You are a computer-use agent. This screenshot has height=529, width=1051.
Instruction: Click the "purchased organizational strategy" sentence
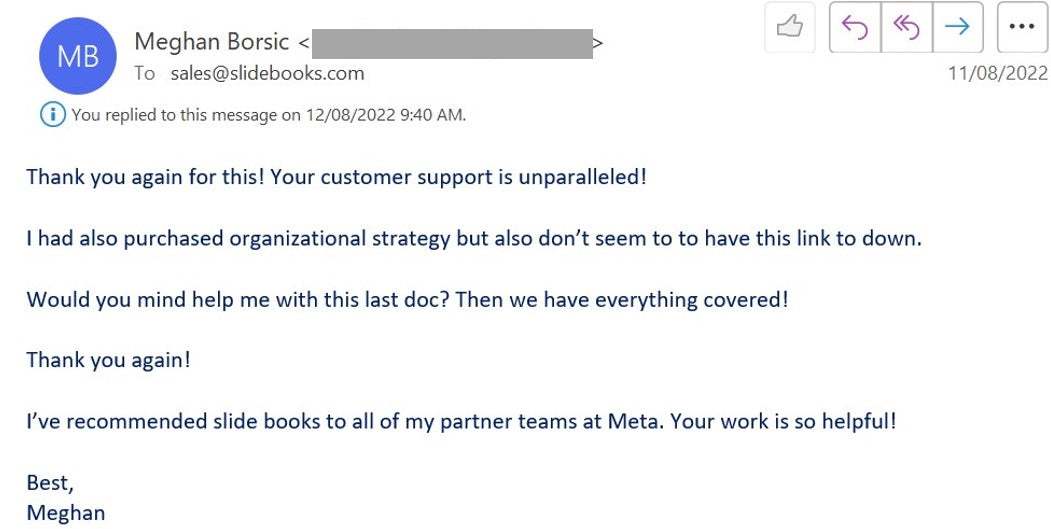[473, 239]
